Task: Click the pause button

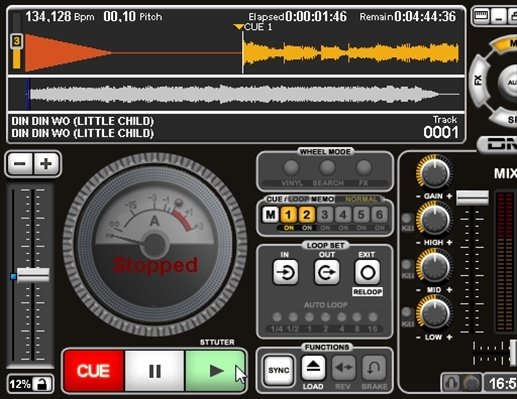Action: [x=155, y=370]
